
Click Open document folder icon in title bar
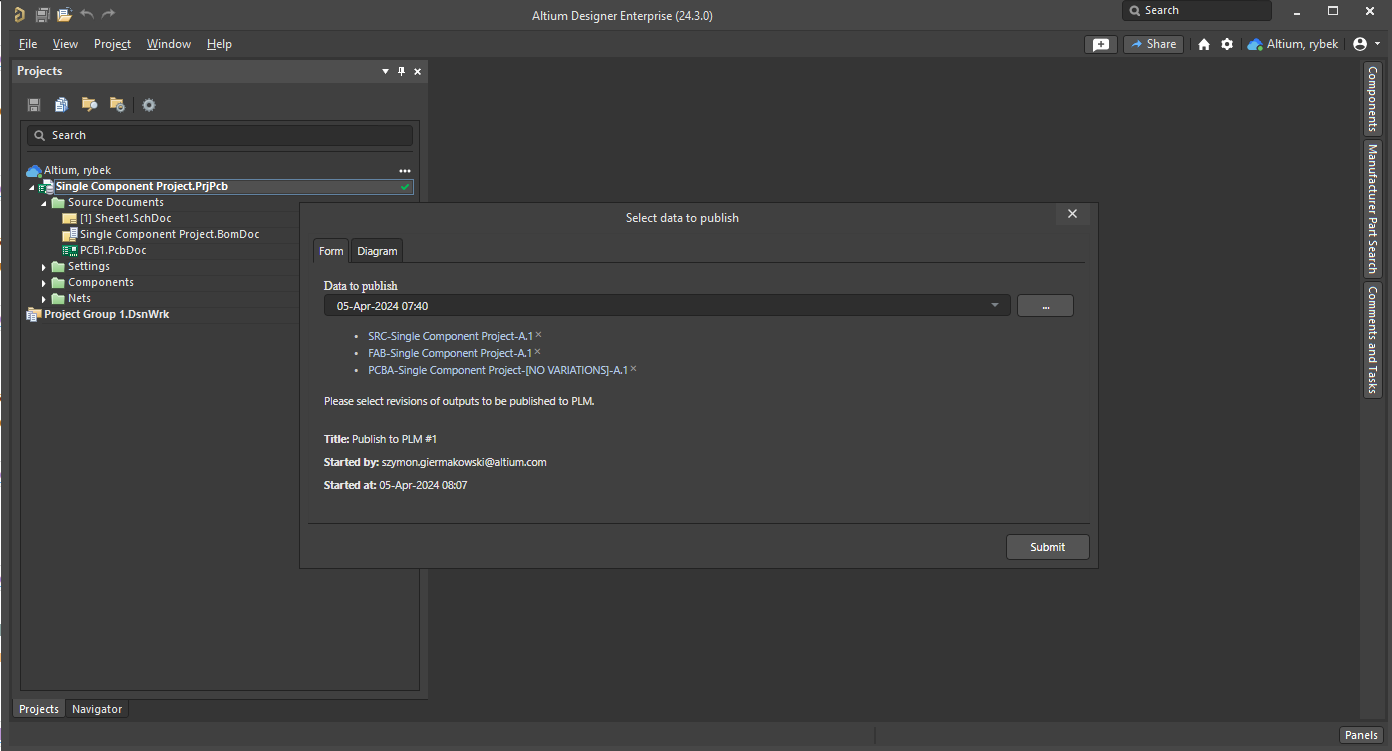(64, 14)
